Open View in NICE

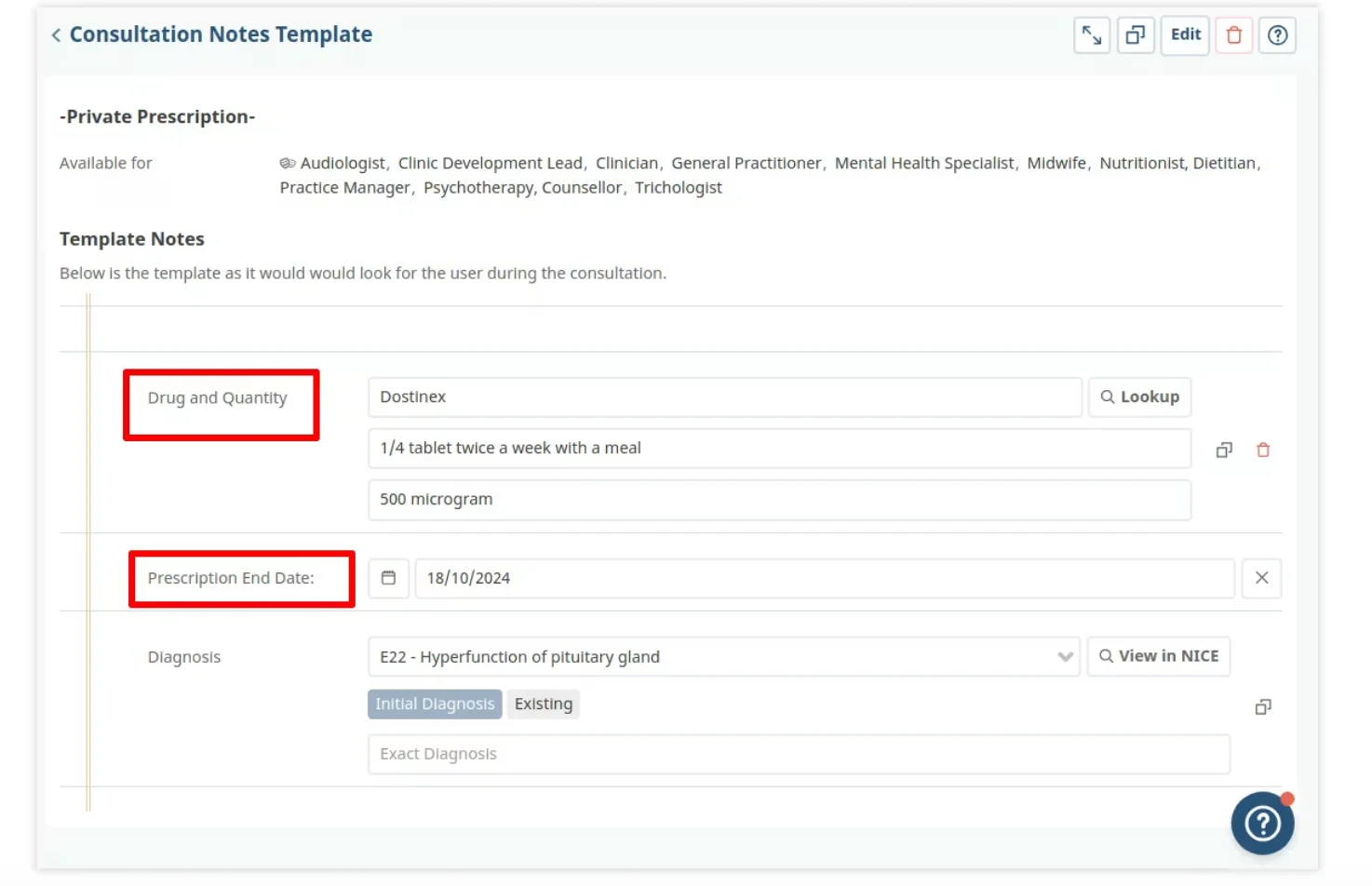(x=1158, y=656)
